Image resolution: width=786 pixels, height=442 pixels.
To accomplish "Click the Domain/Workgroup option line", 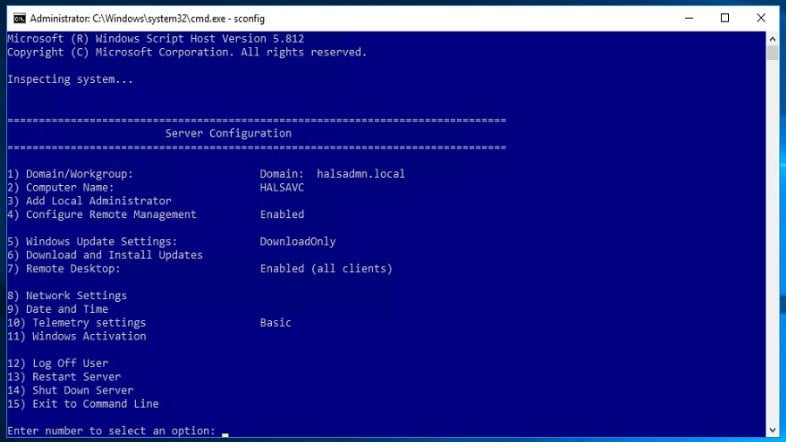I will [70, 174].
